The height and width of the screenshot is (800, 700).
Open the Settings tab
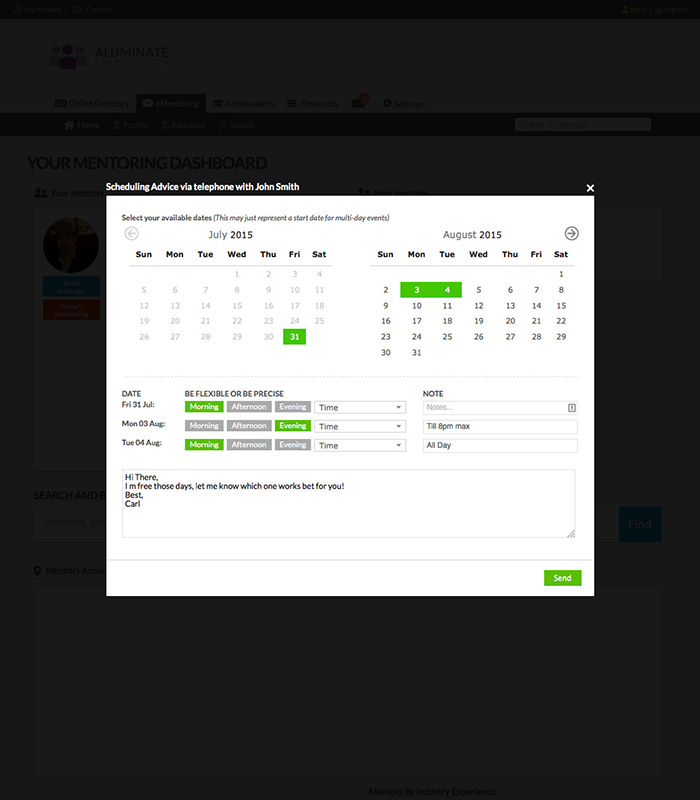click(x=403, y=104)
